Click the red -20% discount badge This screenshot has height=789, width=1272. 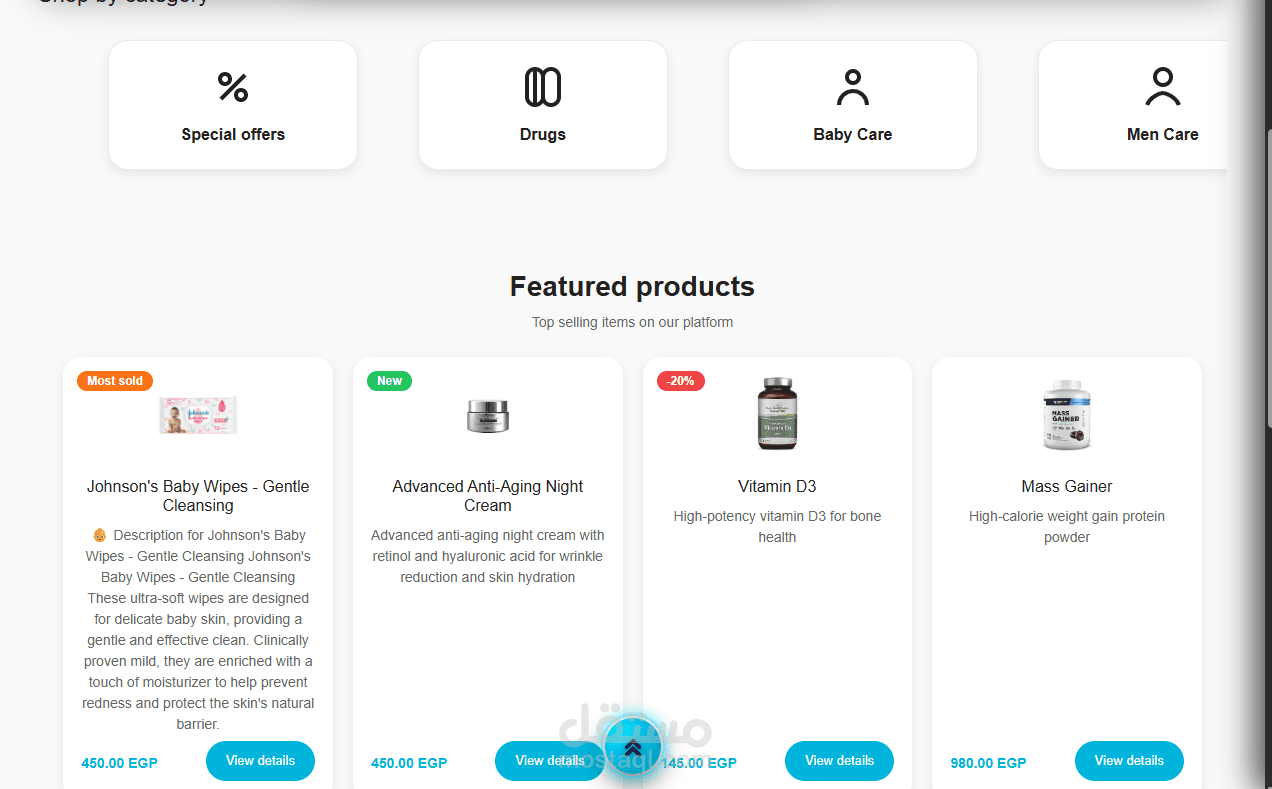coord(681,381)
